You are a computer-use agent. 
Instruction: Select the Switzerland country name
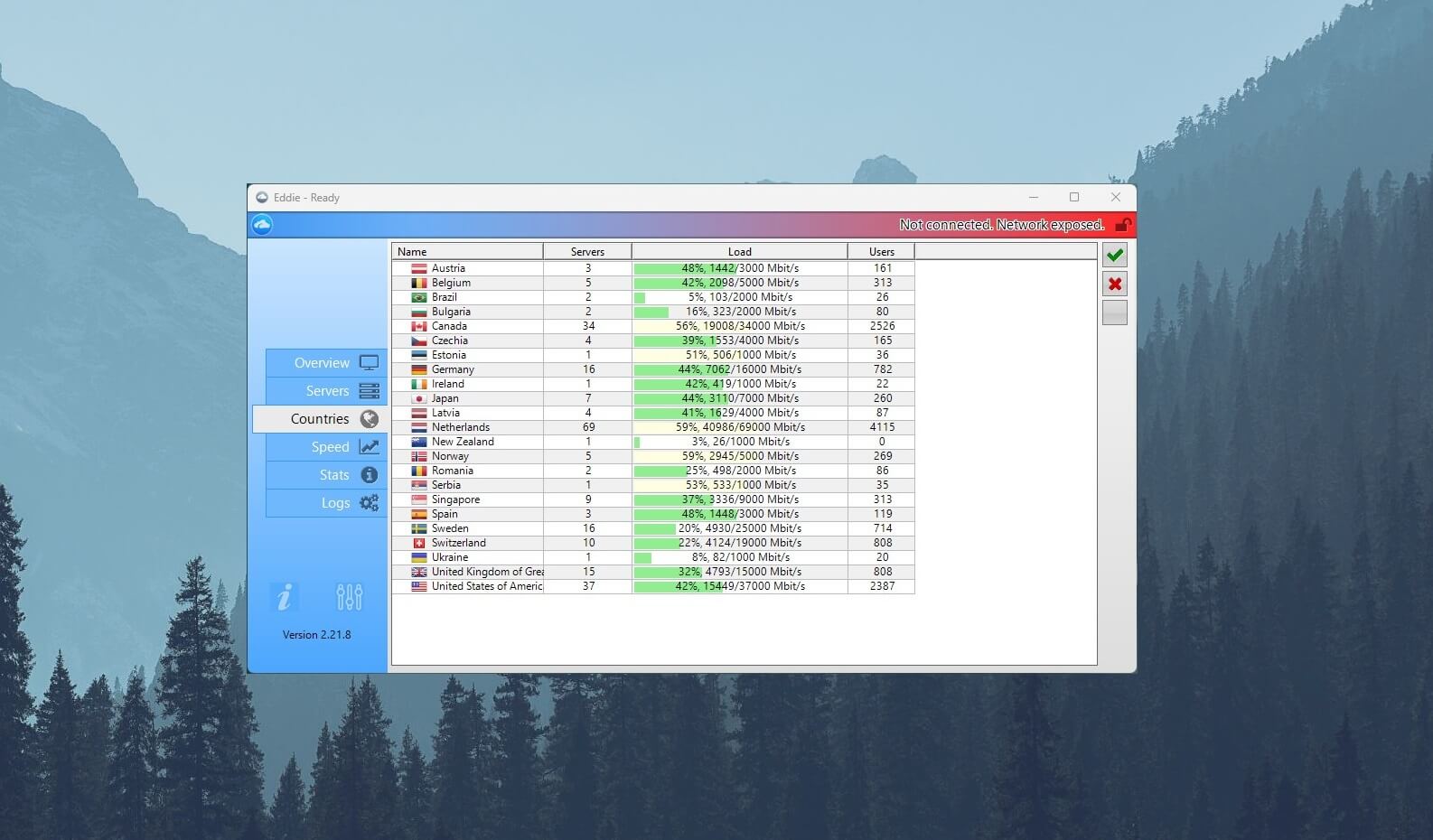459,543
